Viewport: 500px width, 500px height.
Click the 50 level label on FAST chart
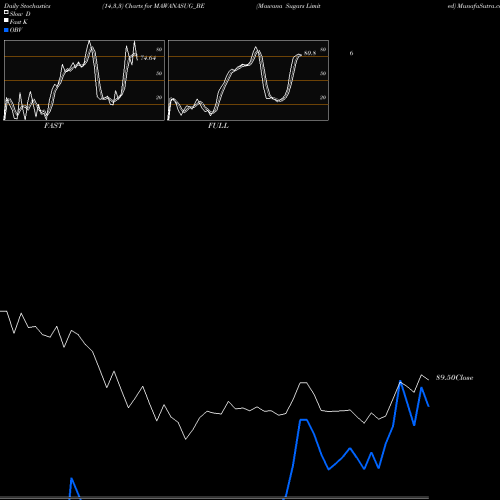pyautogui.click(x=159, y=73)
